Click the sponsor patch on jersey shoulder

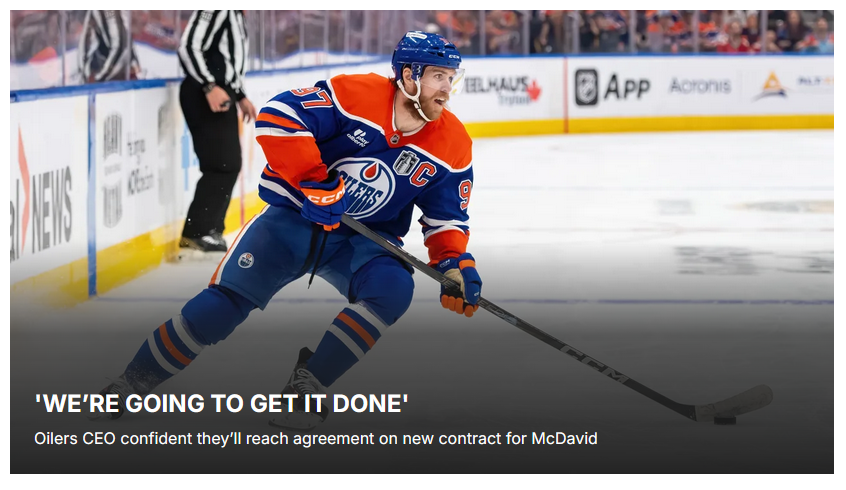point(357,137)
